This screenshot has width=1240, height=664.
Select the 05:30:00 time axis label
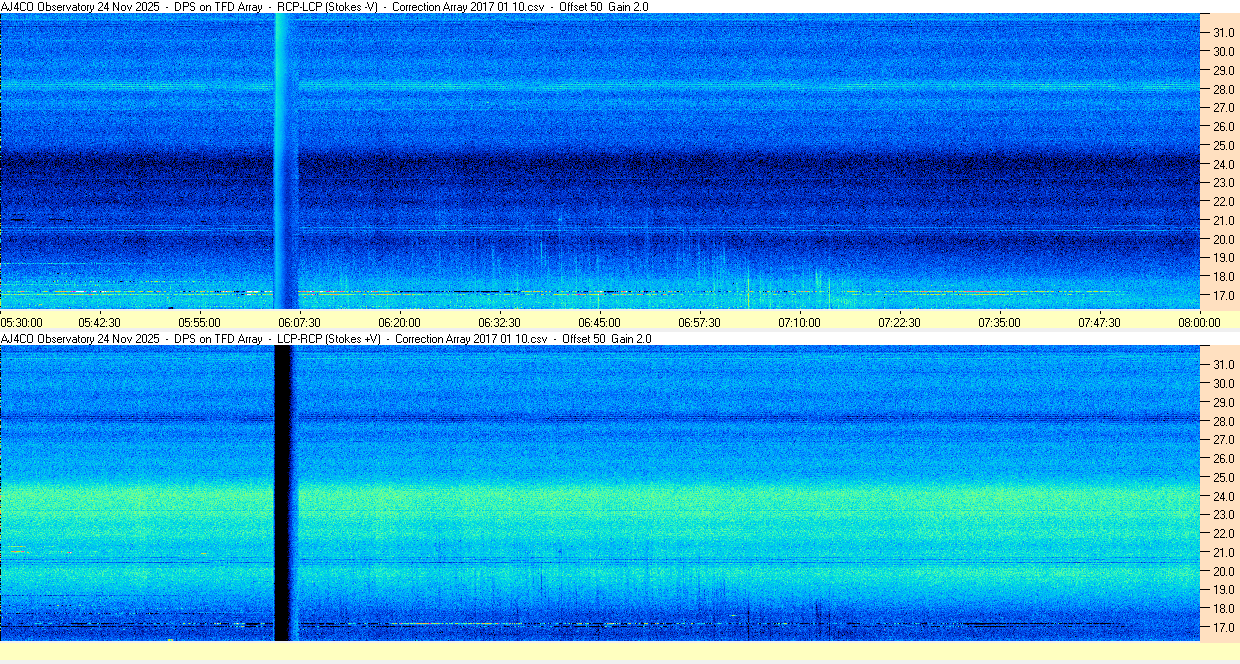point(22,323)
